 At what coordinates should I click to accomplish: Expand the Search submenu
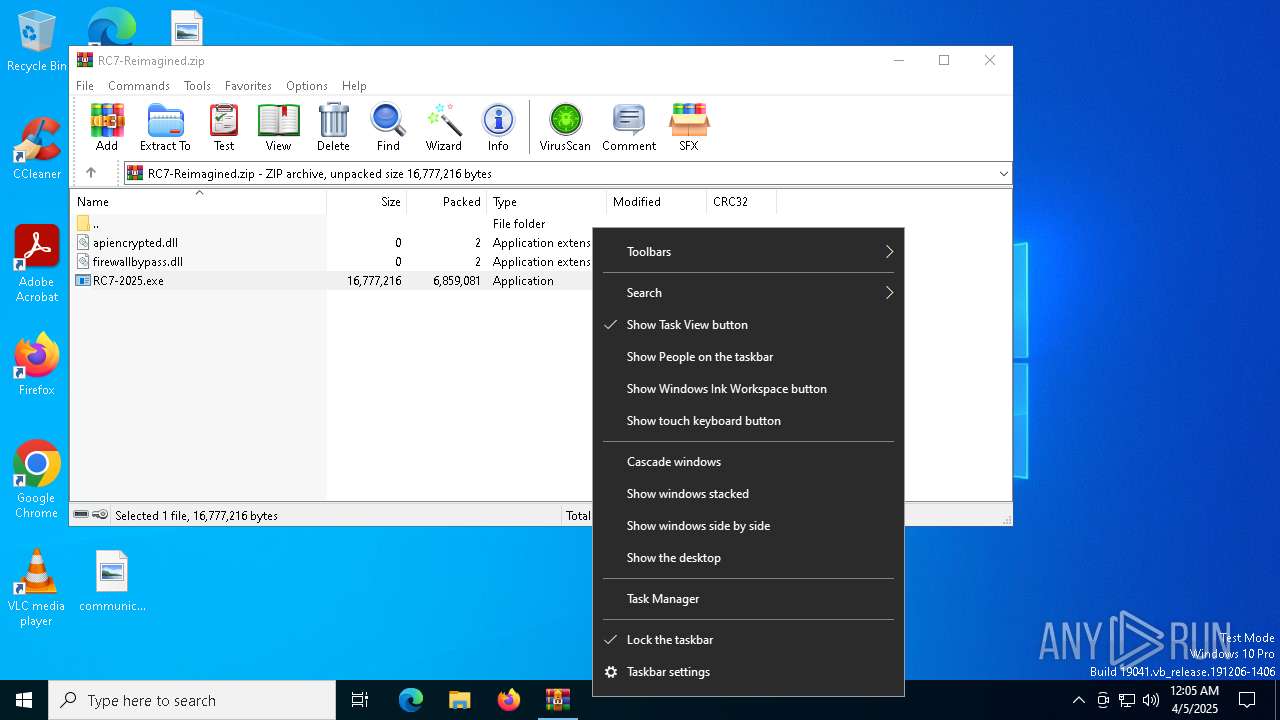point(748,293)
